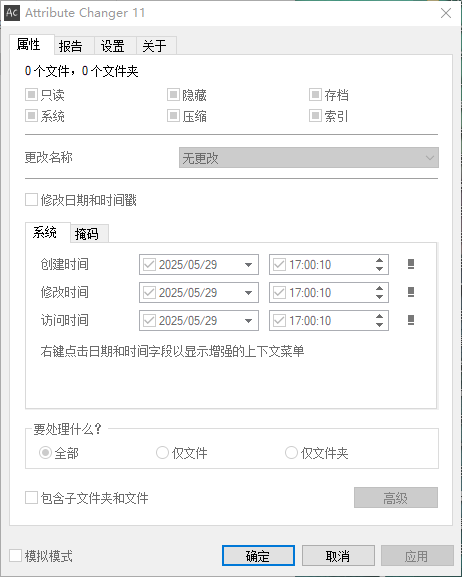Toggle the 隐藏 checkbox

click(173, 95)
